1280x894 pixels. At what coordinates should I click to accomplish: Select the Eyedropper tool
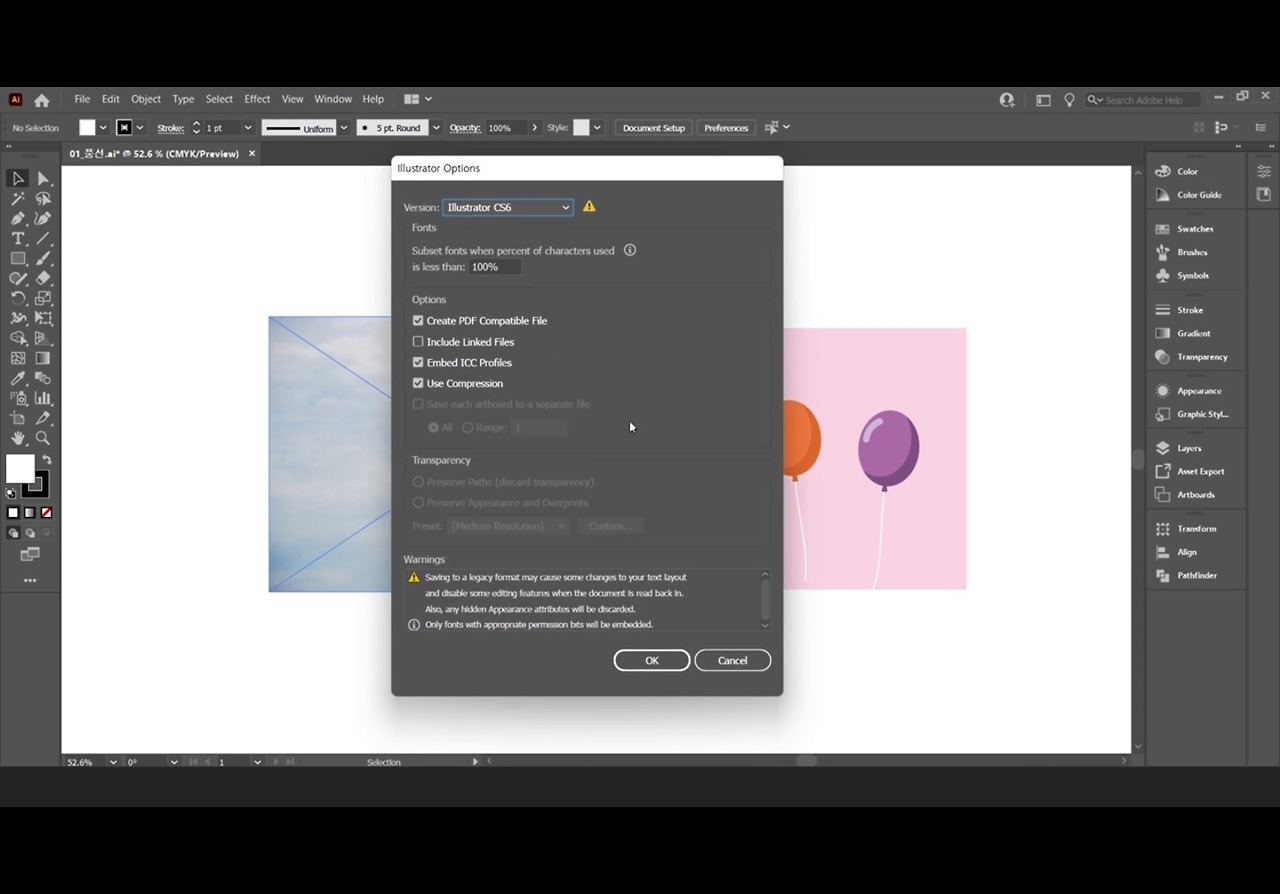click(x=18, y=378)
